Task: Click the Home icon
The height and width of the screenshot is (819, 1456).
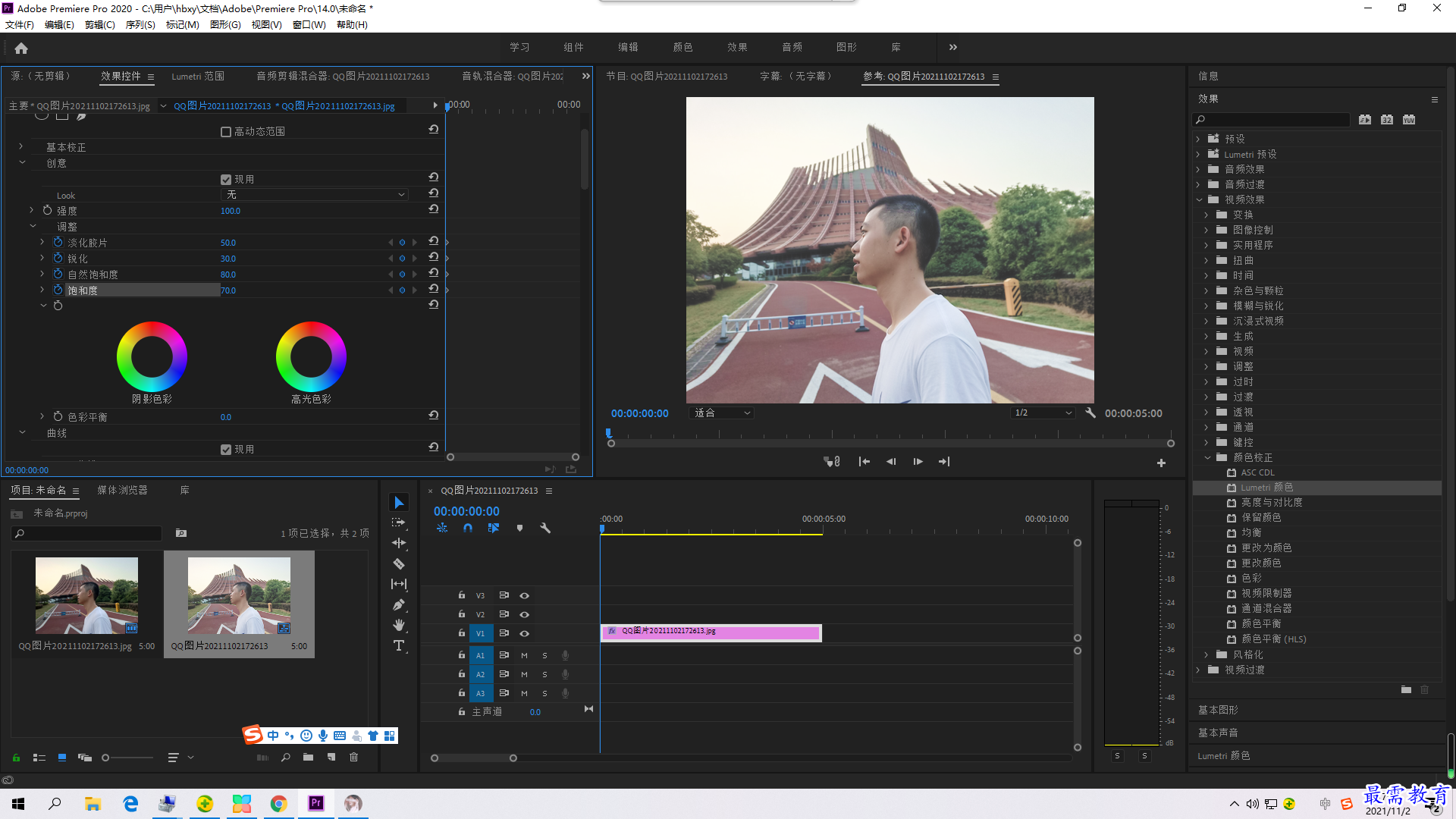Action: click(x=21, y=48)
